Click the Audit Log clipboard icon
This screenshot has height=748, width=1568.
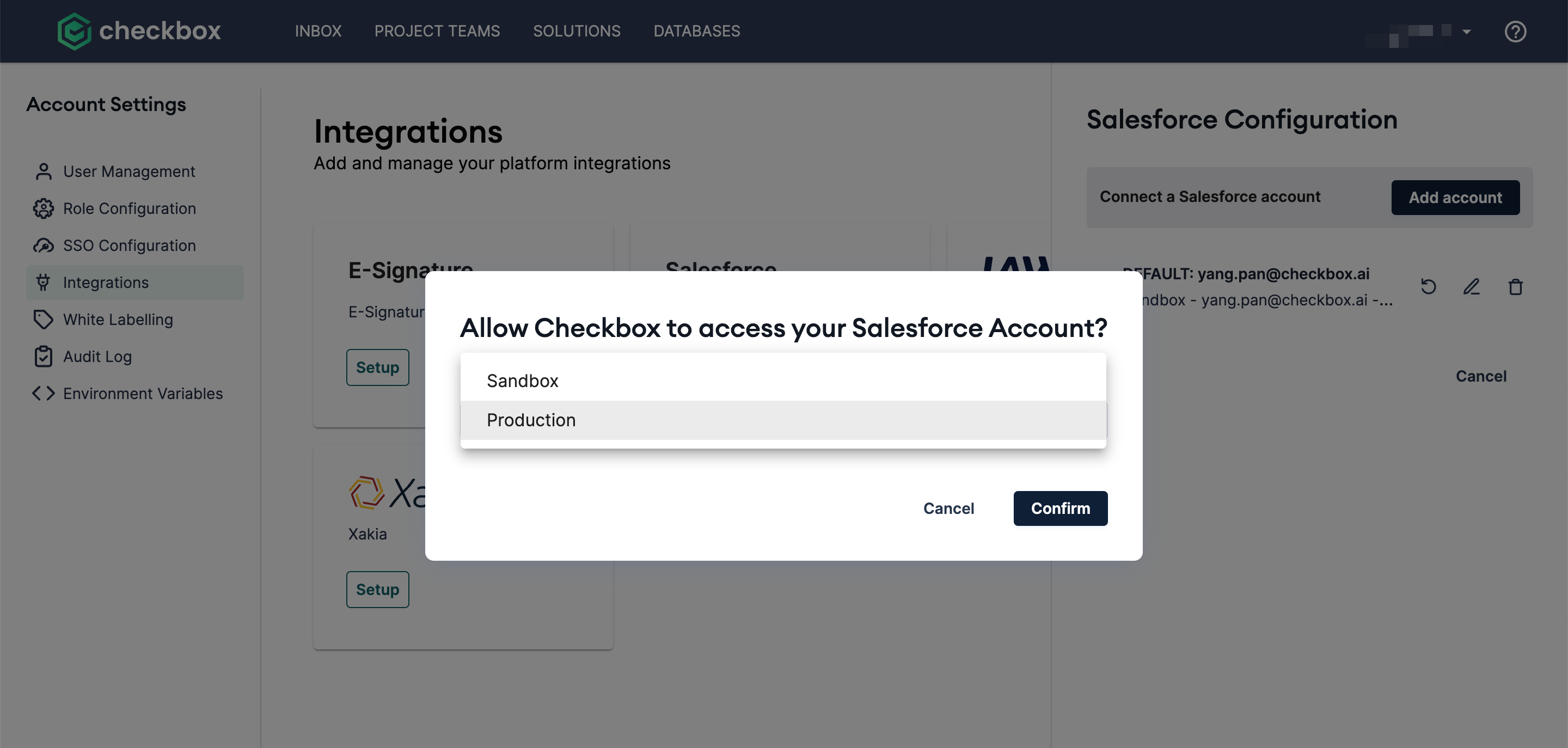click(x=43, y=357)
